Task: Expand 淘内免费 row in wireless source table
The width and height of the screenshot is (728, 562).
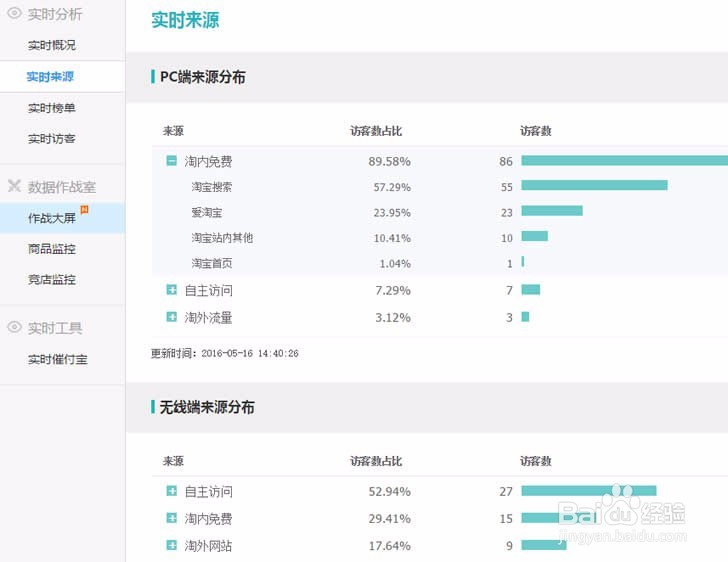Action: pos(171,518)
